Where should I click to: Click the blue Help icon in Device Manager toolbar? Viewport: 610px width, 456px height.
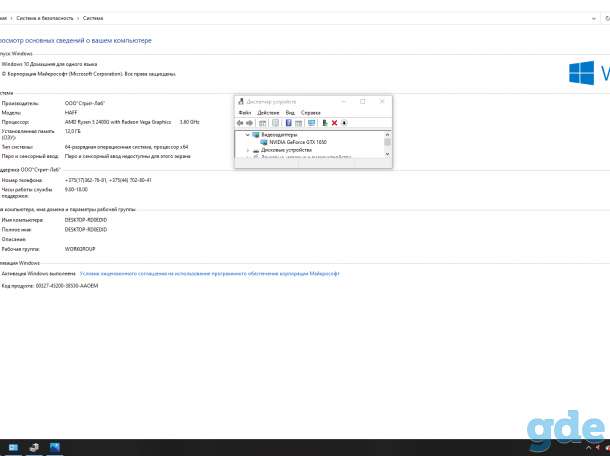(288, 123)
